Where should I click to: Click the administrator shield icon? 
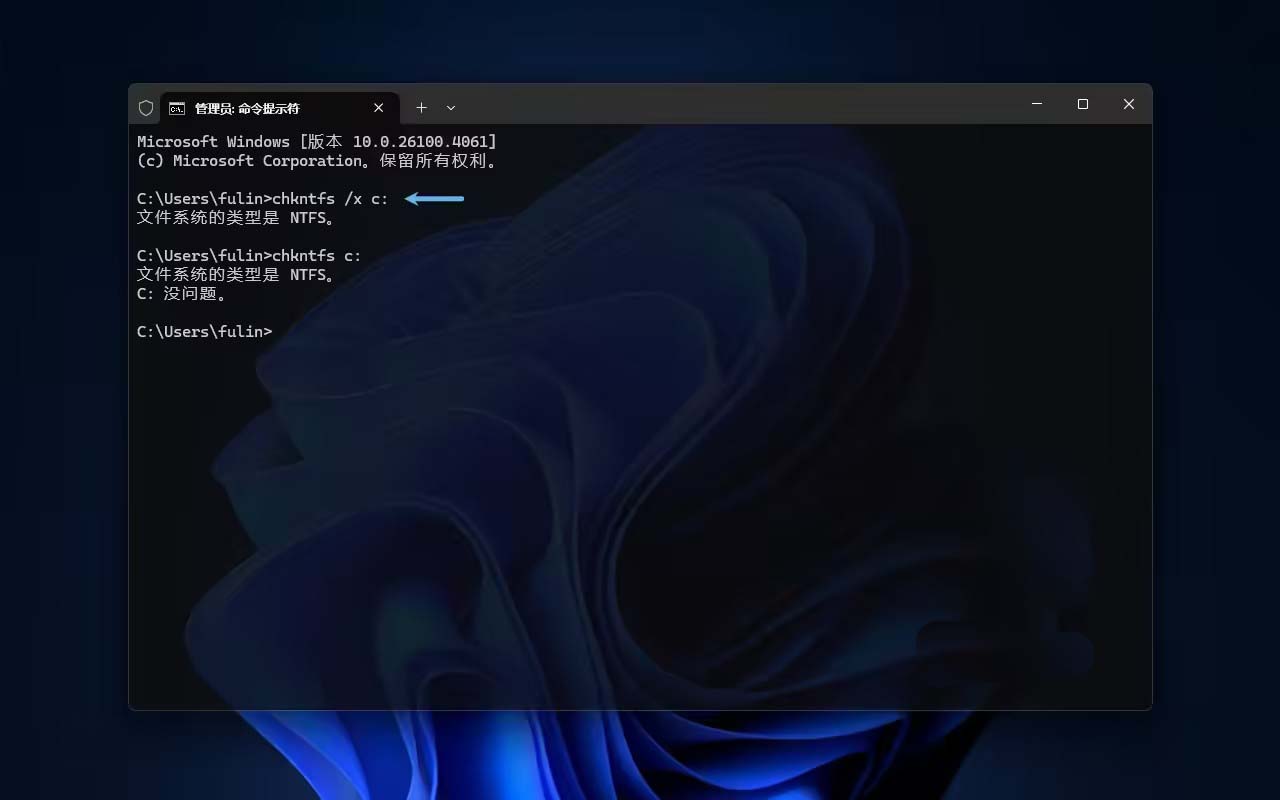point(146,108)
